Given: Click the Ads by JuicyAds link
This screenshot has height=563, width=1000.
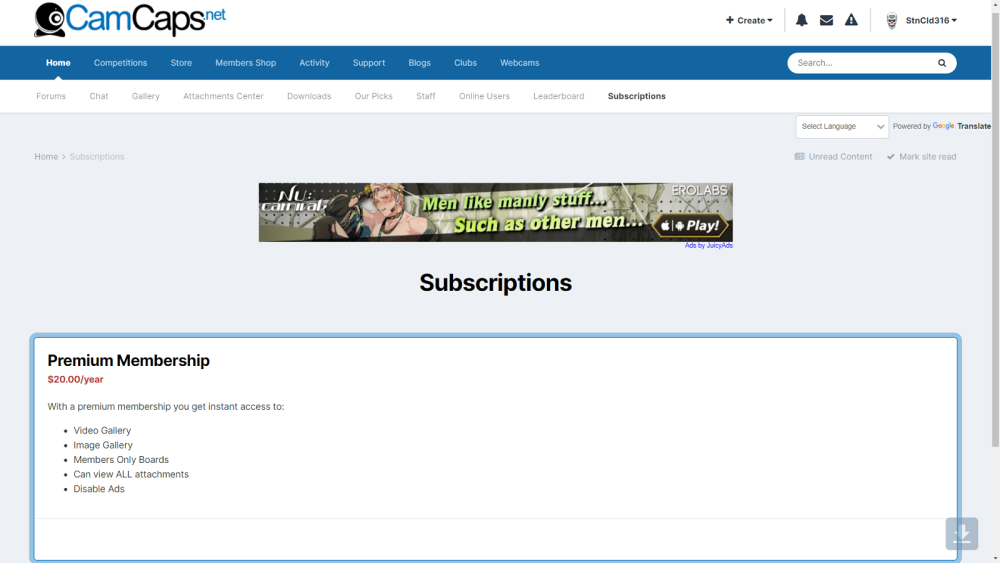Looking at the screenshot, I should 709,245.
